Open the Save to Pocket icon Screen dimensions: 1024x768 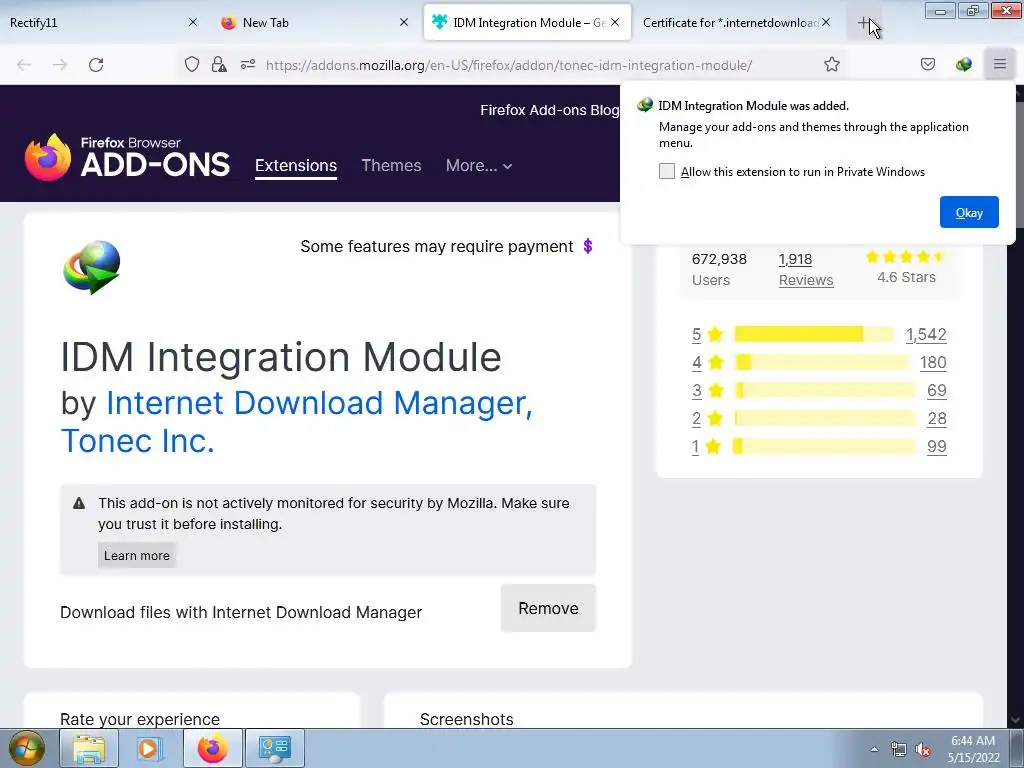click(x=927, y=64)
